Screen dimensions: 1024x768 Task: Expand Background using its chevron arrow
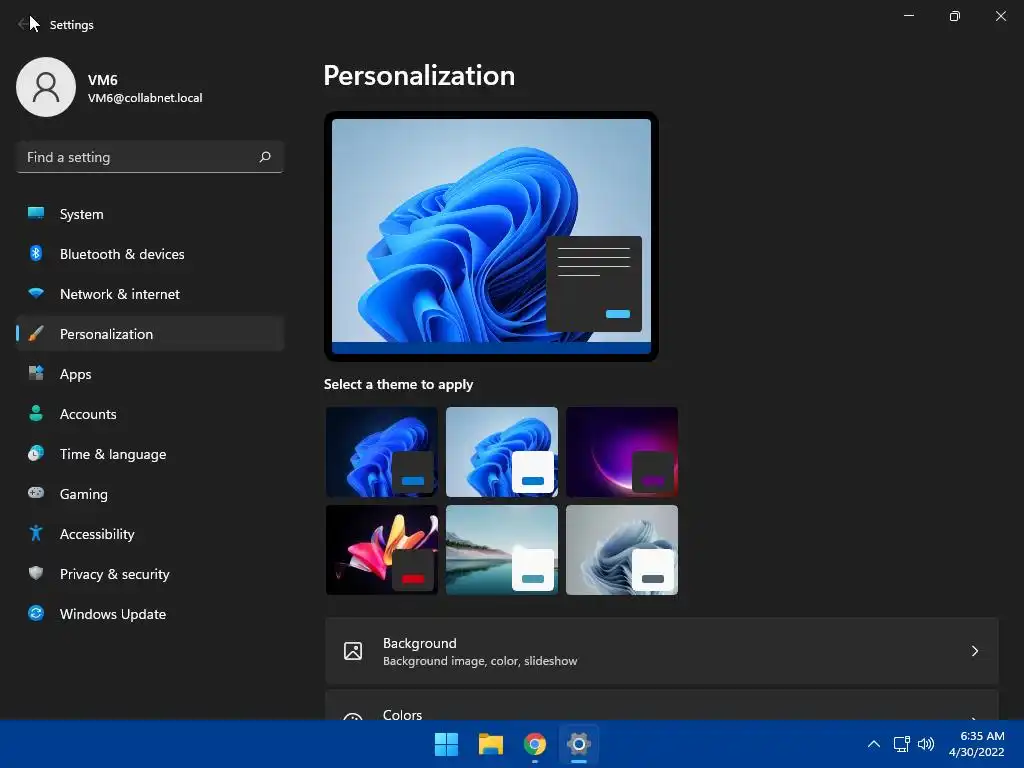tap(974, 651)
